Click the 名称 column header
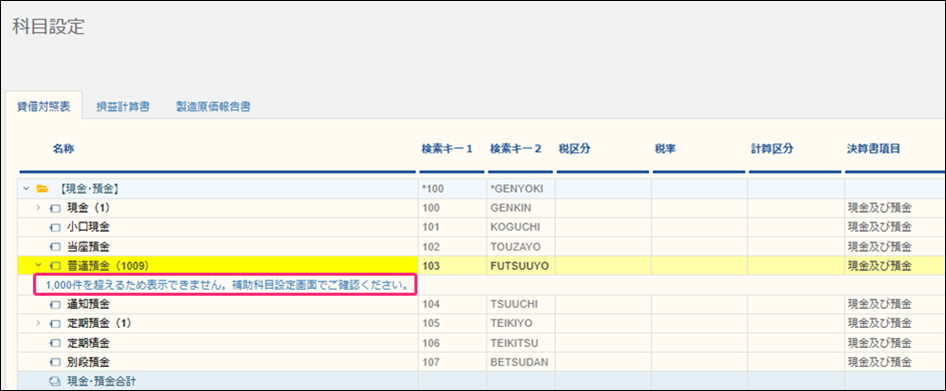Viewport: 946px width, 391px height. tap(63, 149)
